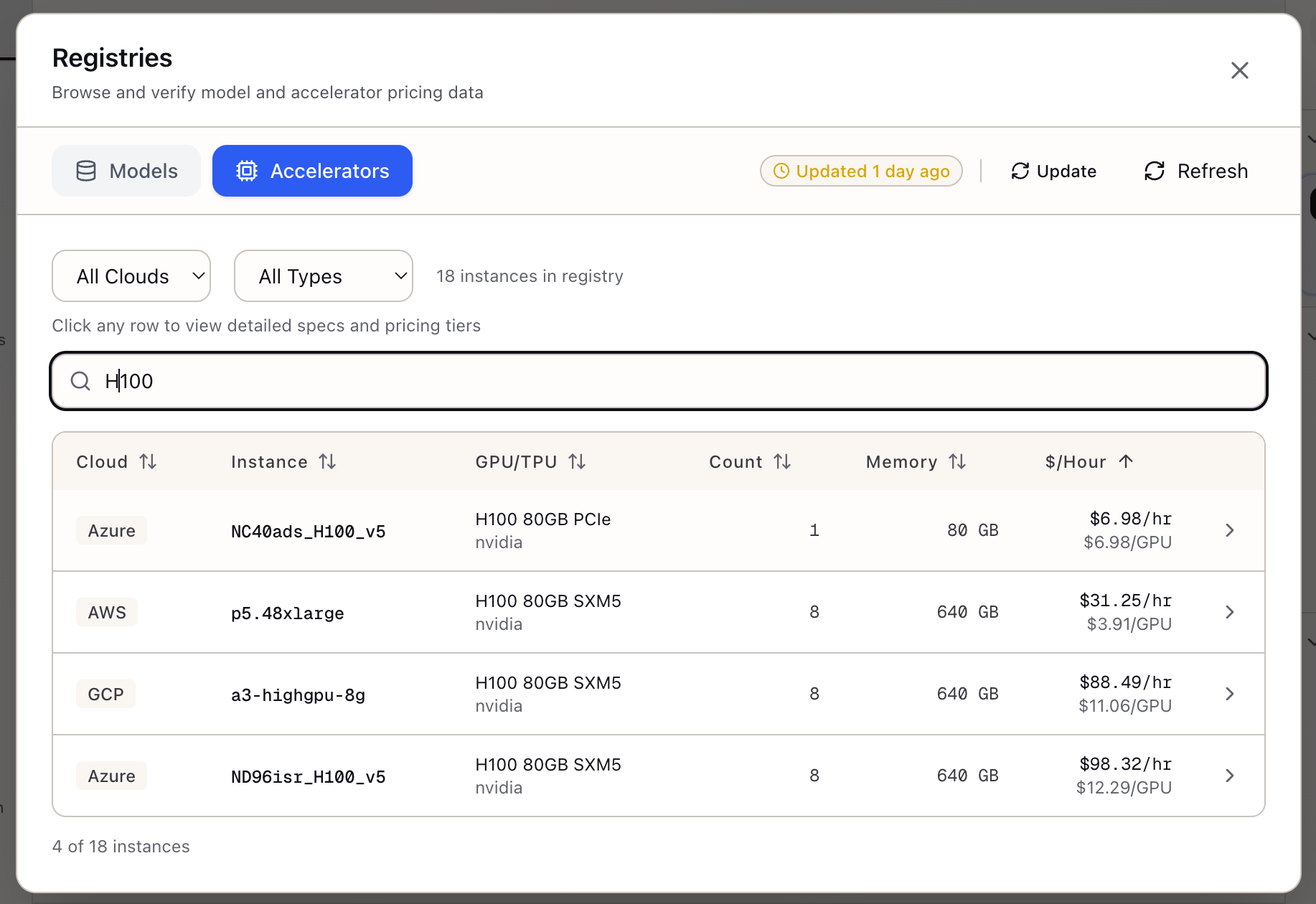1316x904 pixels.
Task: Open the All Clouds dropdown
Action: [x=131, y=276]
